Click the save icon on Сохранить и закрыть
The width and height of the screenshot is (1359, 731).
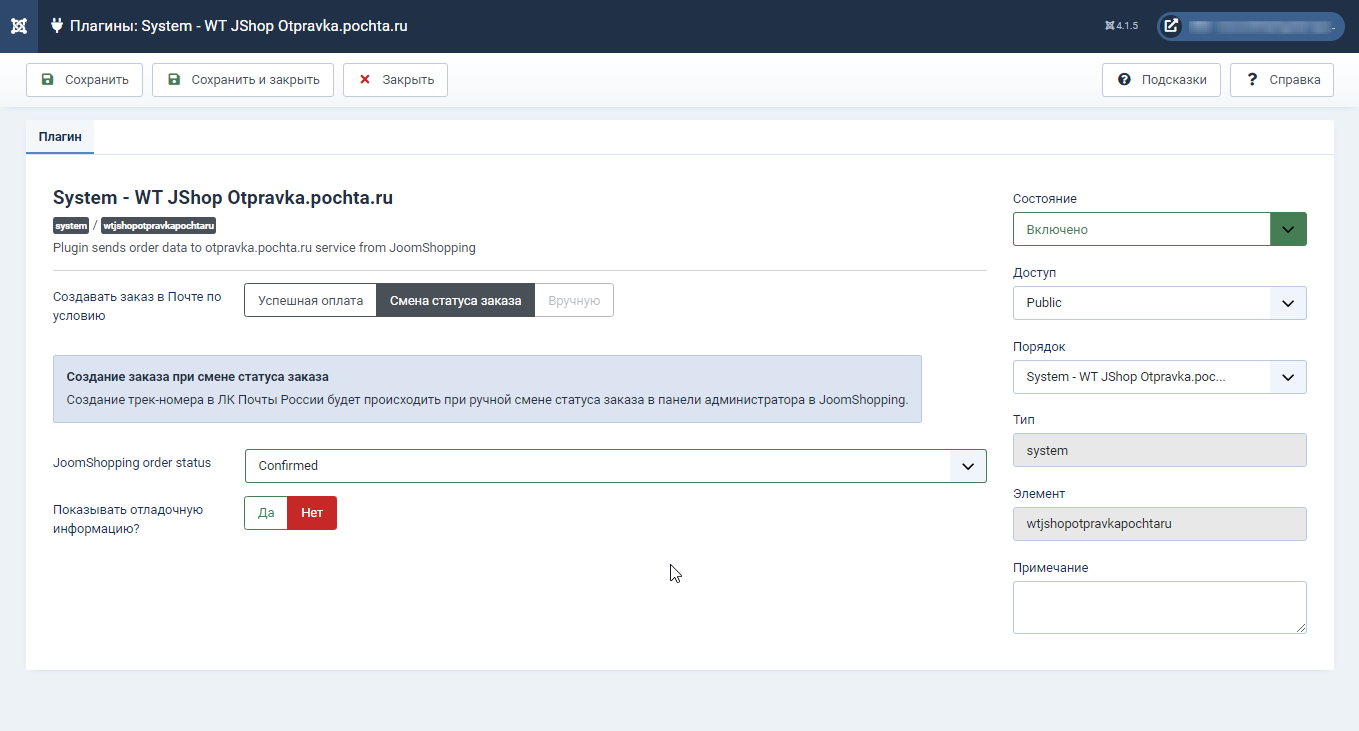174,80
